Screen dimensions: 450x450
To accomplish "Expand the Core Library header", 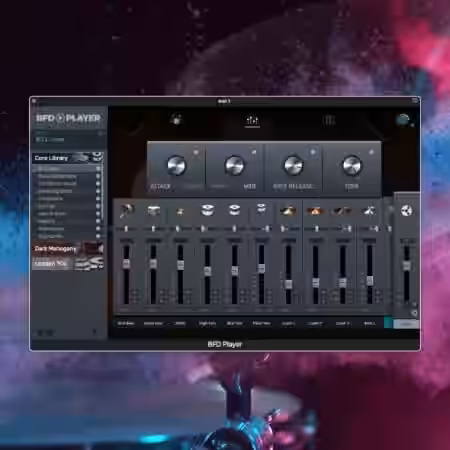I will [x=68, y=158].
